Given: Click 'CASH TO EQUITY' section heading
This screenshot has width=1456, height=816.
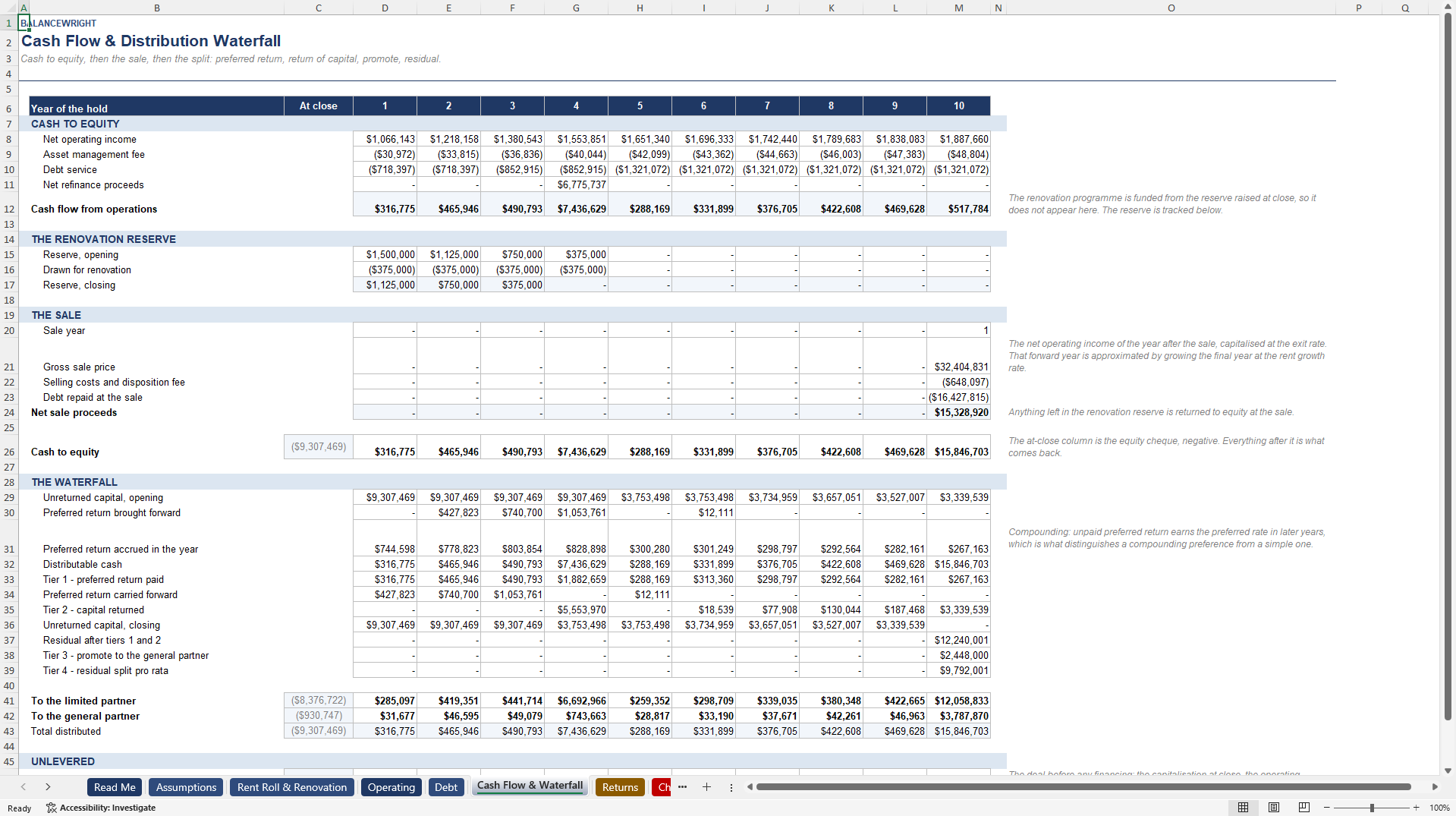Looking at the screenshot, I should pos(75,124).
